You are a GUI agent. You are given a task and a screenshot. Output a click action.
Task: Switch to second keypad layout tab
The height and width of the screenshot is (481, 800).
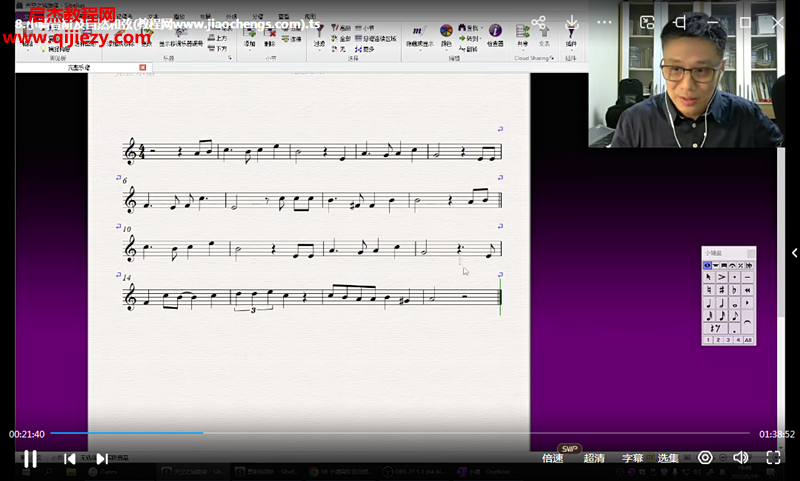716,265
